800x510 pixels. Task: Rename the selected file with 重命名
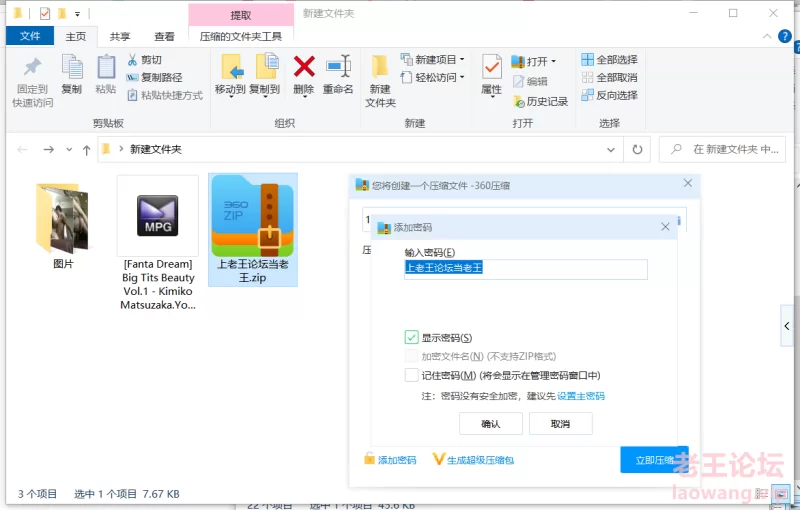tap(338, 75)
